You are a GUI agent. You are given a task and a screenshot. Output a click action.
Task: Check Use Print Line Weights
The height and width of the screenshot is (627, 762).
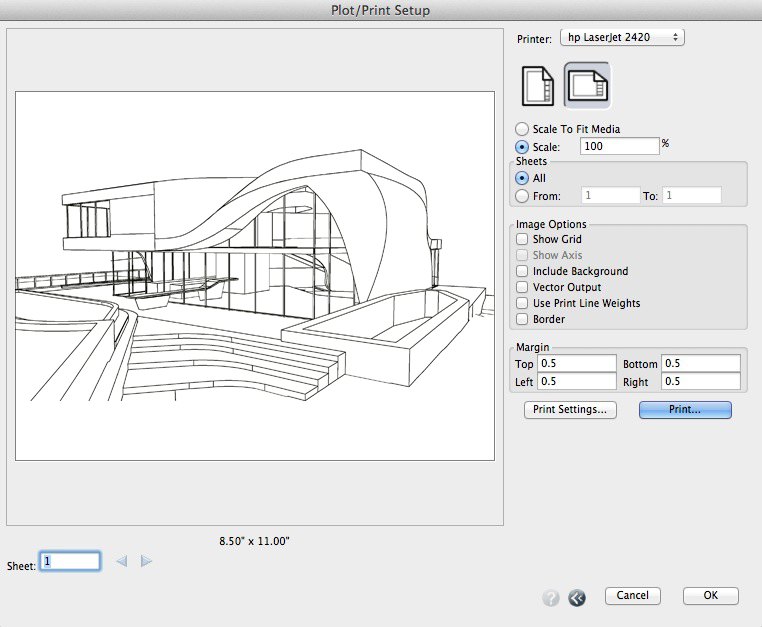522,303
